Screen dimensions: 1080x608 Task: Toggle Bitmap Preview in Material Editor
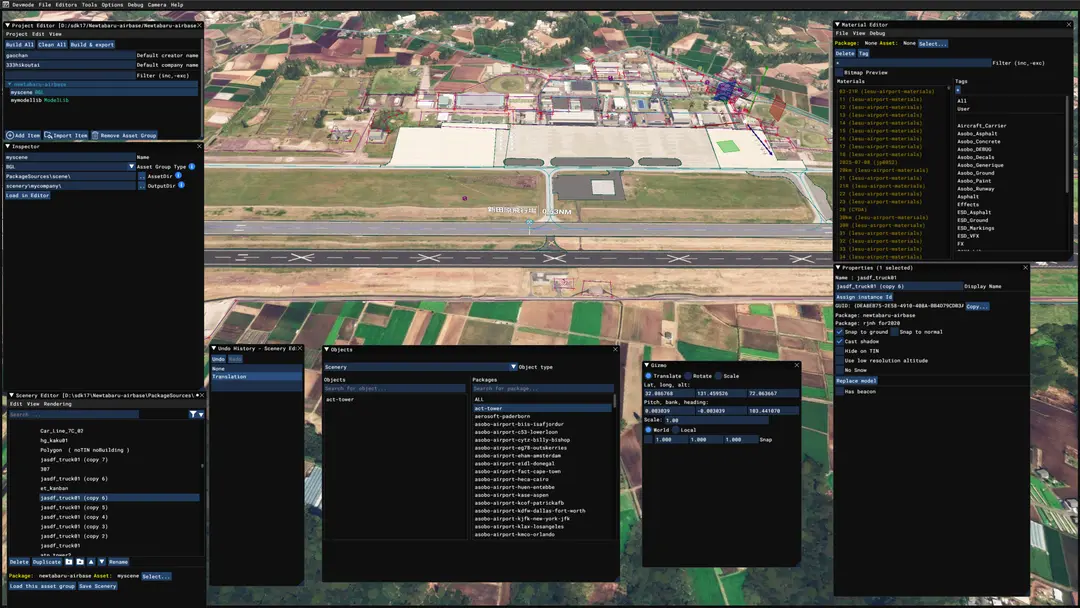point(840,72)
